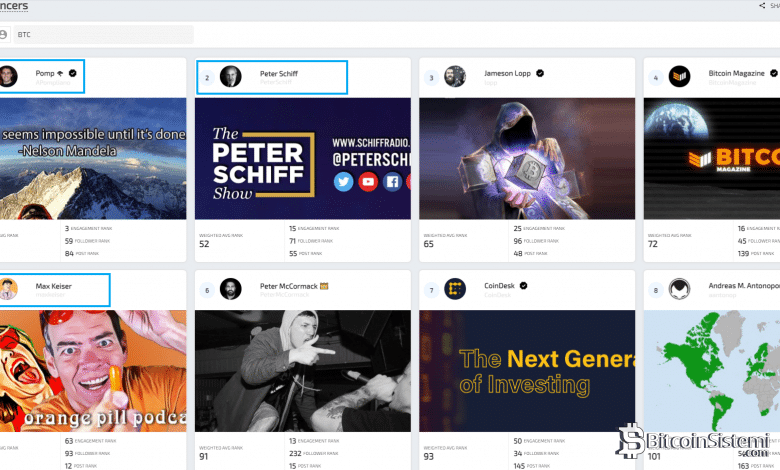Focus the BTC search input field
The image size is (780, 470).
[100, 34]
